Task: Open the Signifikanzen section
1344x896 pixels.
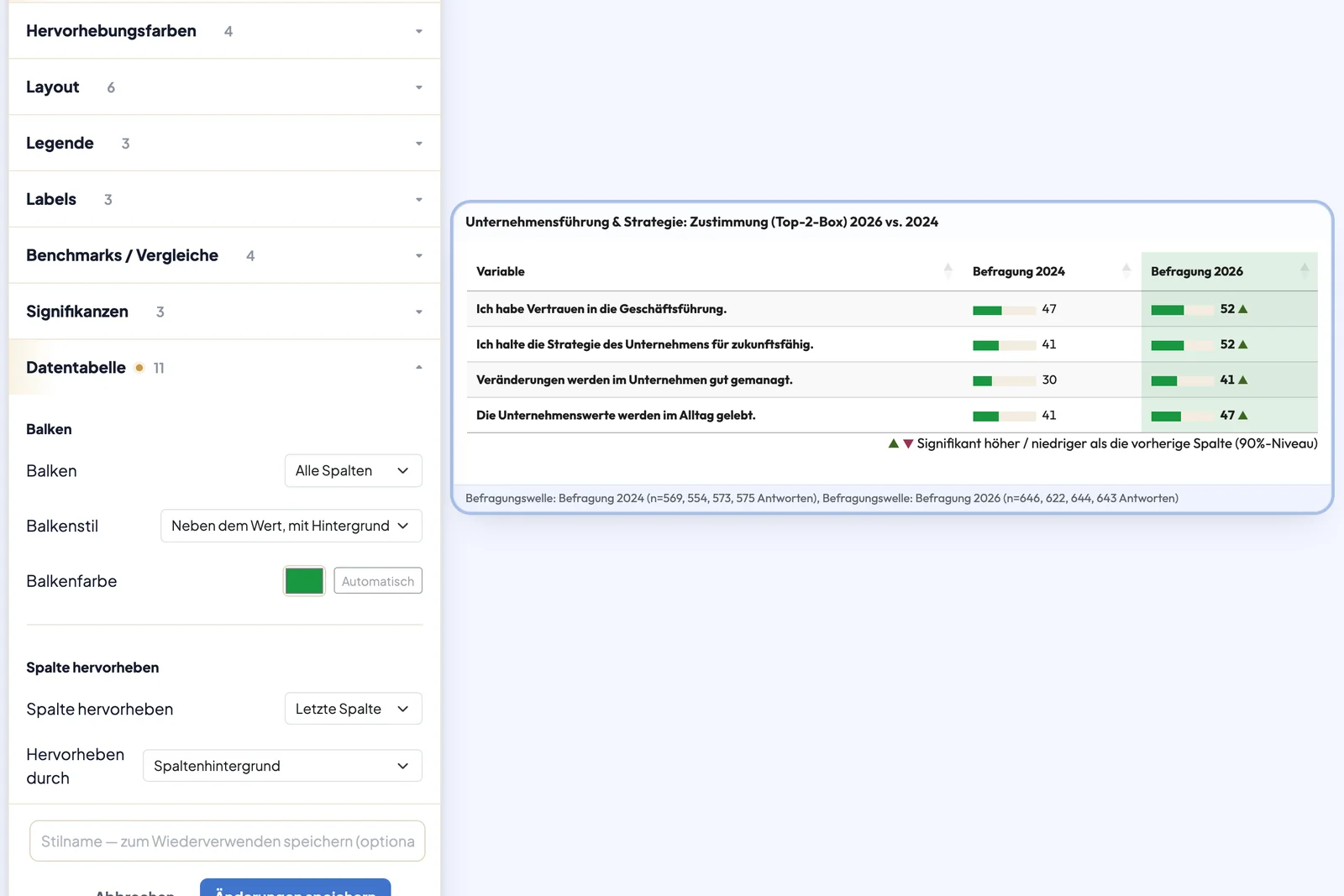Action: (224, 312)
